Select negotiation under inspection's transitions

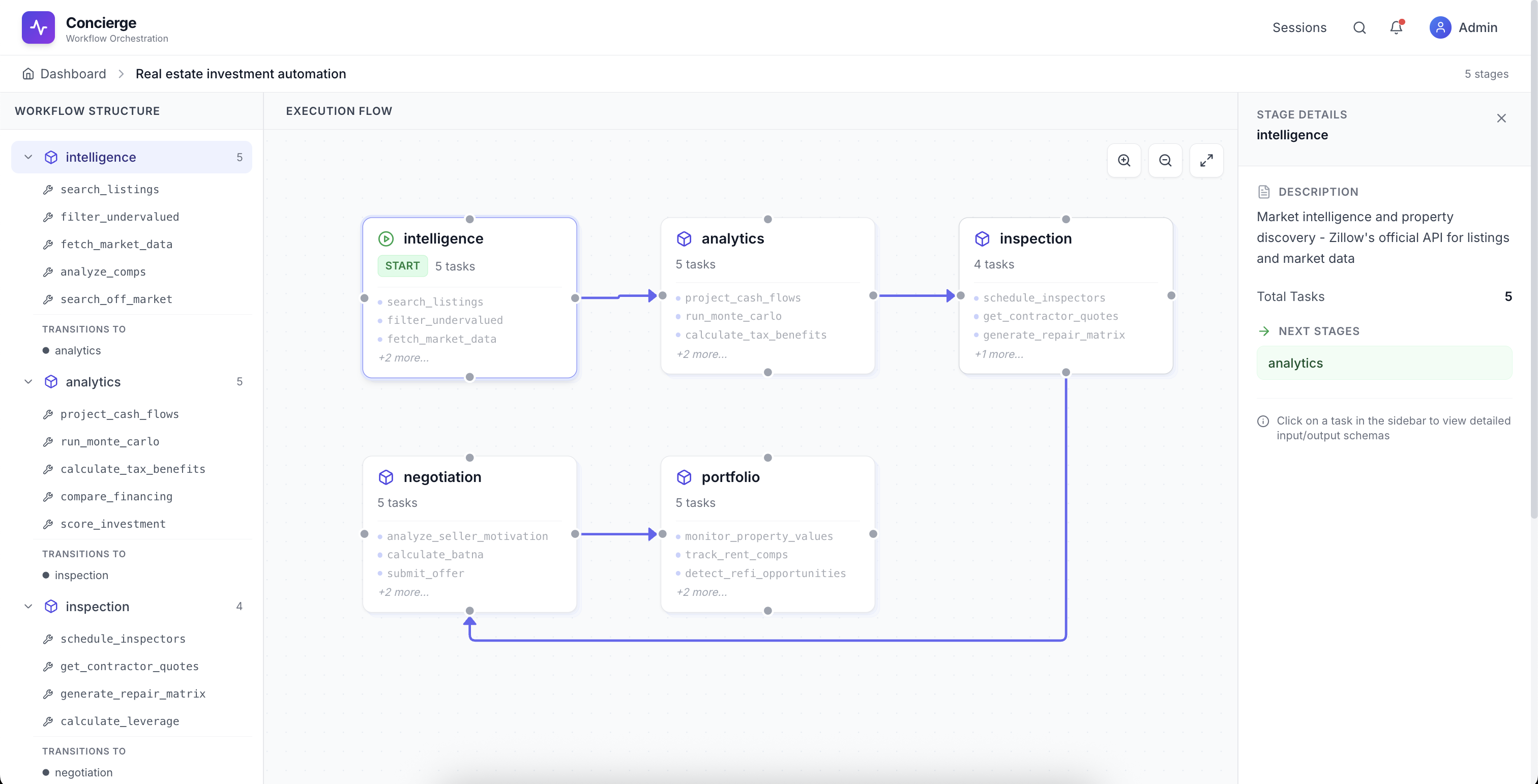[x=83, y=772]
